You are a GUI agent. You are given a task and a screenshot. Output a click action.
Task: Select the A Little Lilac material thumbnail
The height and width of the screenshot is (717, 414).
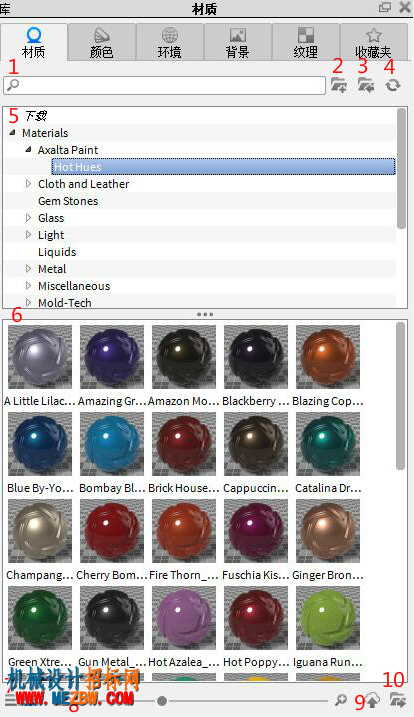coord(40,357)
